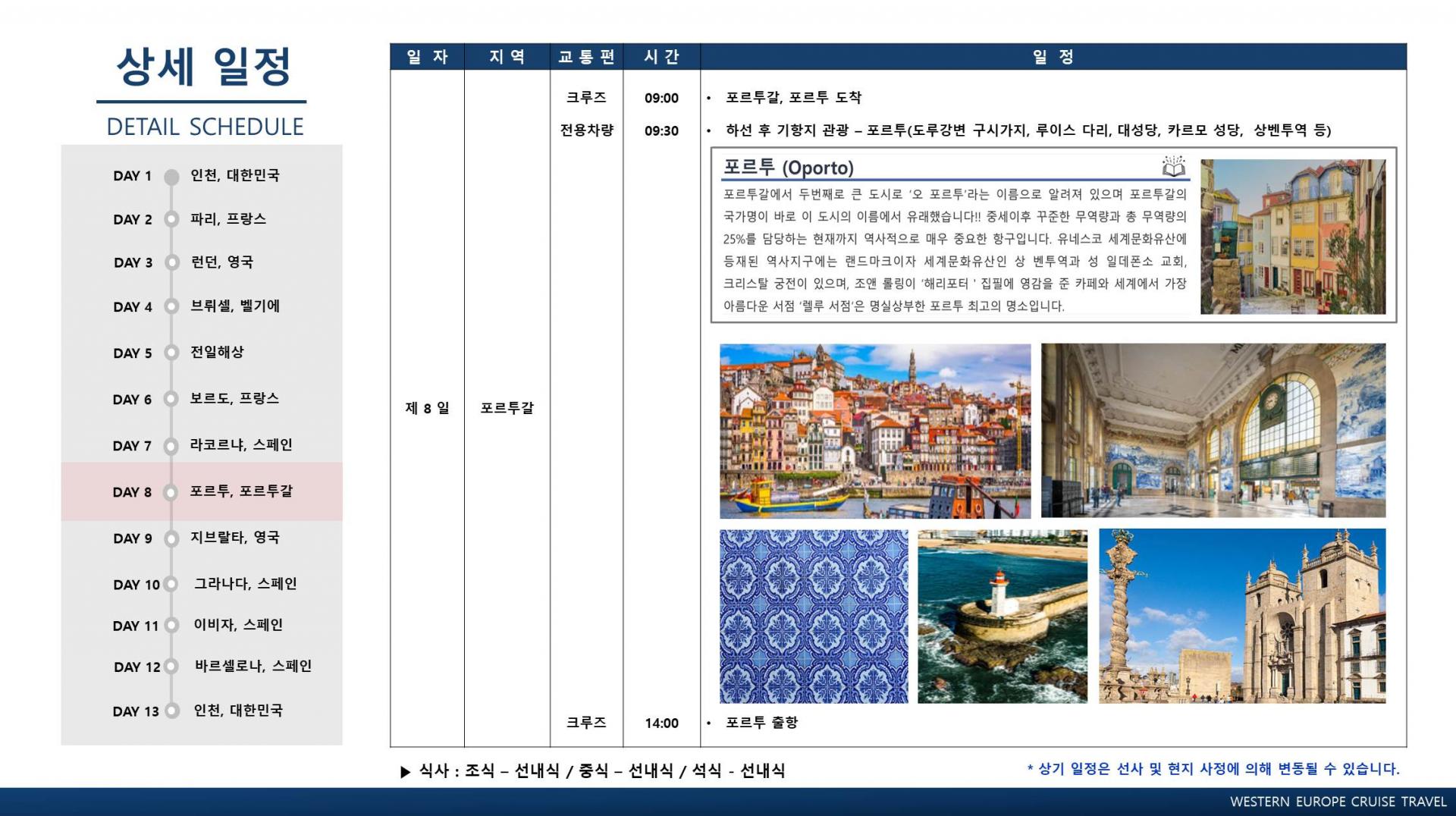
Task: Select the 전용차량 transport entry
Action: 586,130
